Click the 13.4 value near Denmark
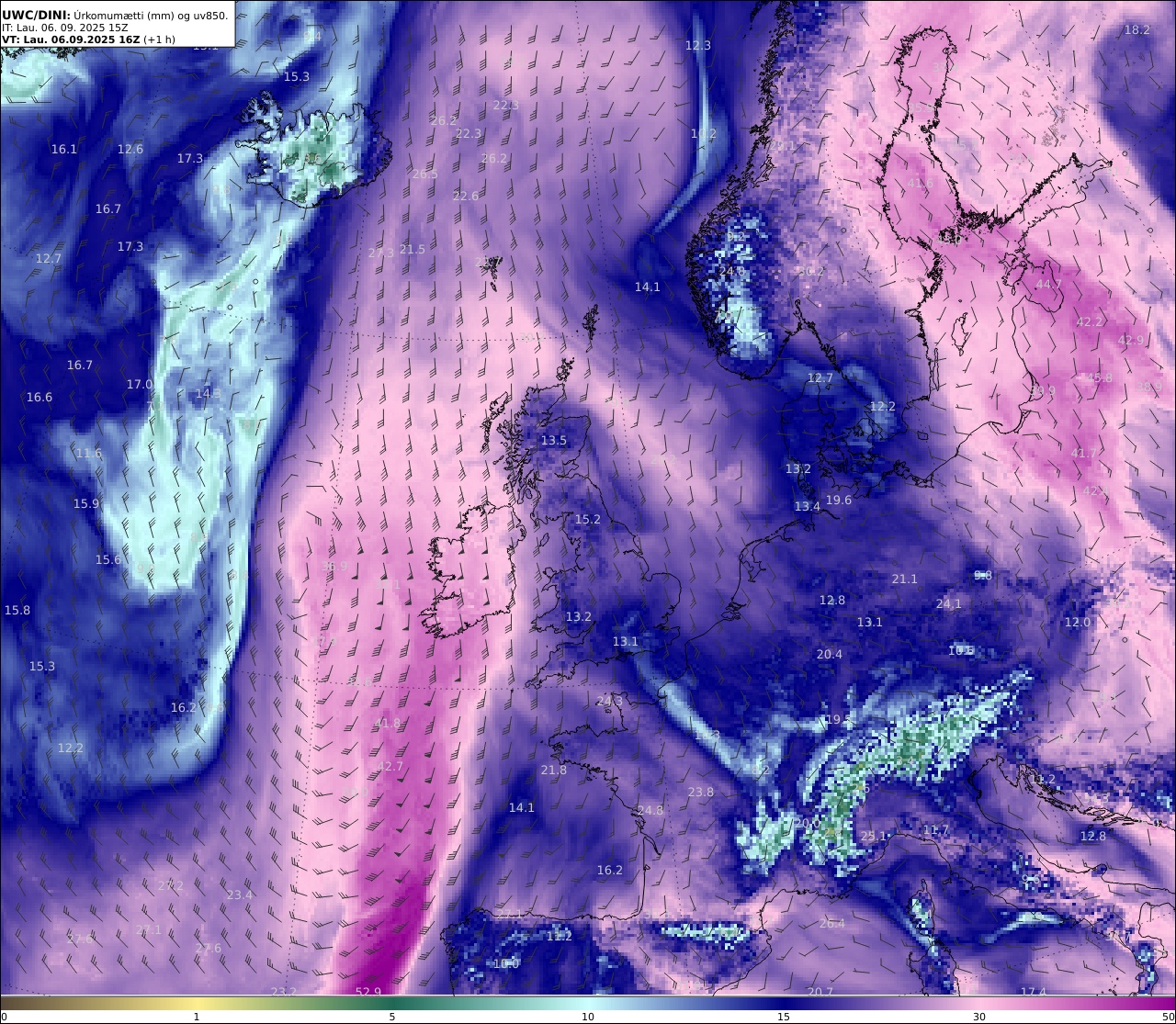Image resolution: width=1176 pixels, height=1024 pixels. (808, 506)
